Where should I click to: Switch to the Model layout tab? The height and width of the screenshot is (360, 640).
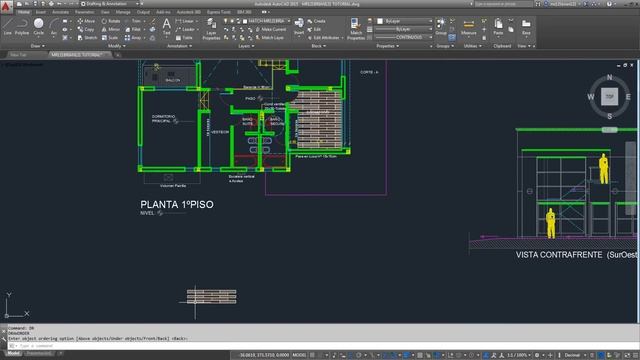click(13, 353)
